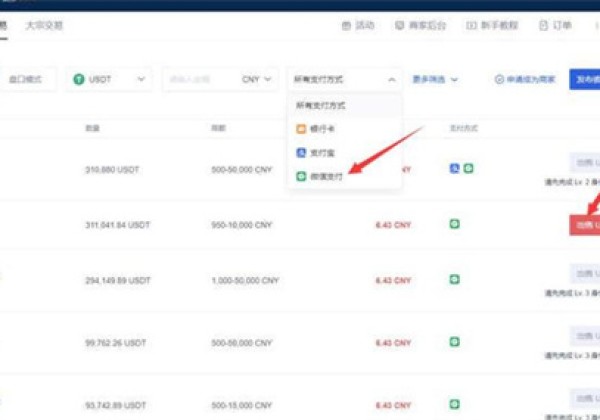Click the Alipay icon in 310,880 USDT row
Screen dimensions: 600x420
455,168
